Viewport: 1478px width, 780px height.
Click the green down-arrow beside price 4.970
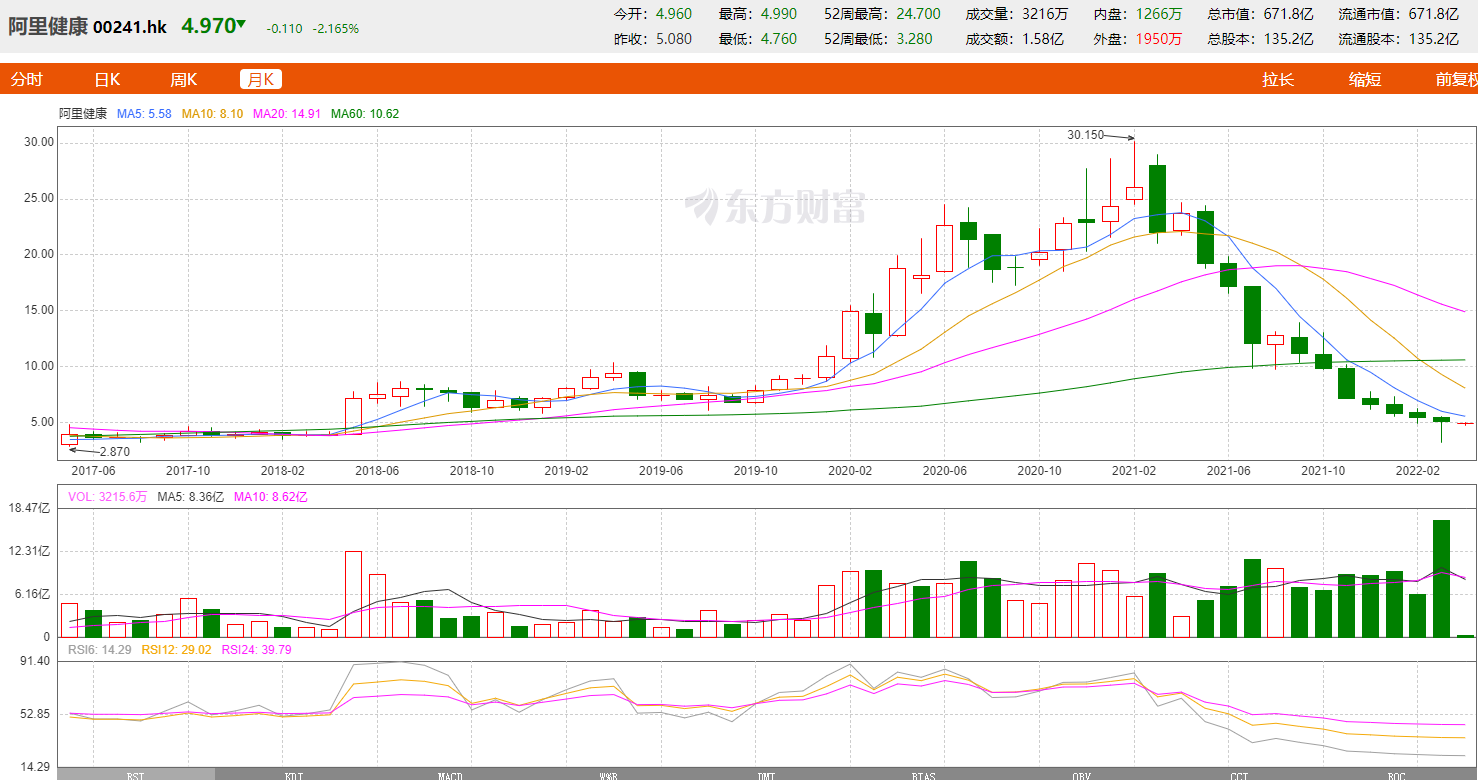tap(241, 24)
